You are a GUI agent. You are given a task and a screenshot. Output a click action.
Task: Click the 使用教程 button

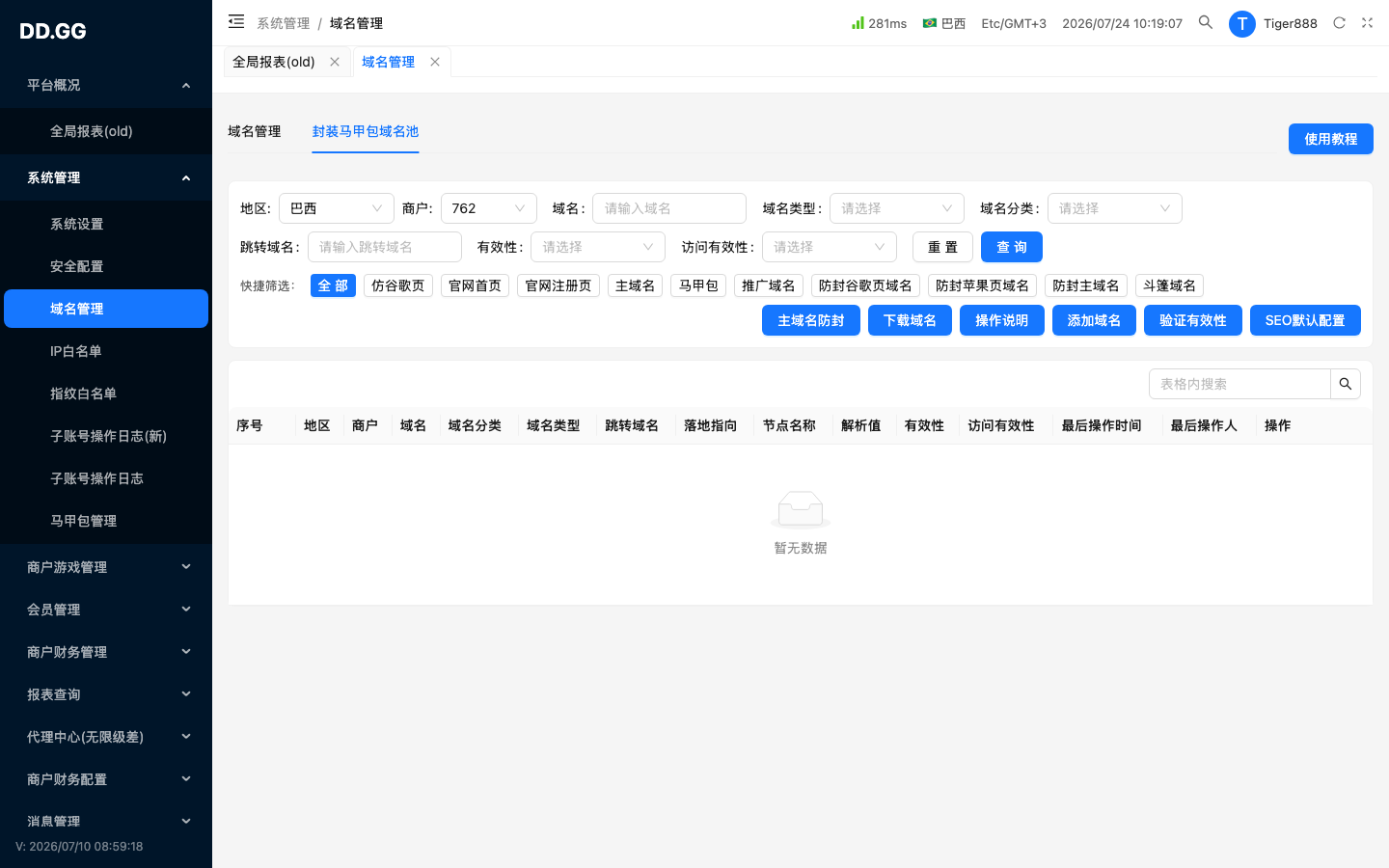(x=1331, y=139)
